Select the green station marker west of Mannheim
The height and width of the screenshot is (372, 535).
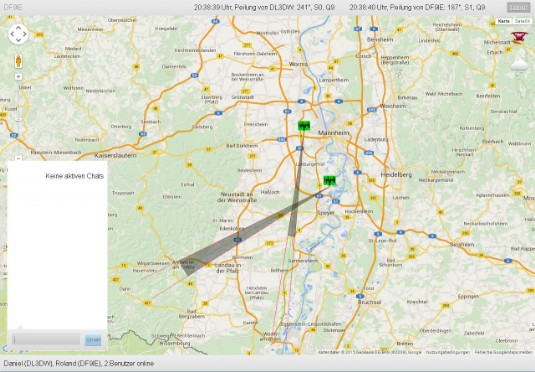303,126
